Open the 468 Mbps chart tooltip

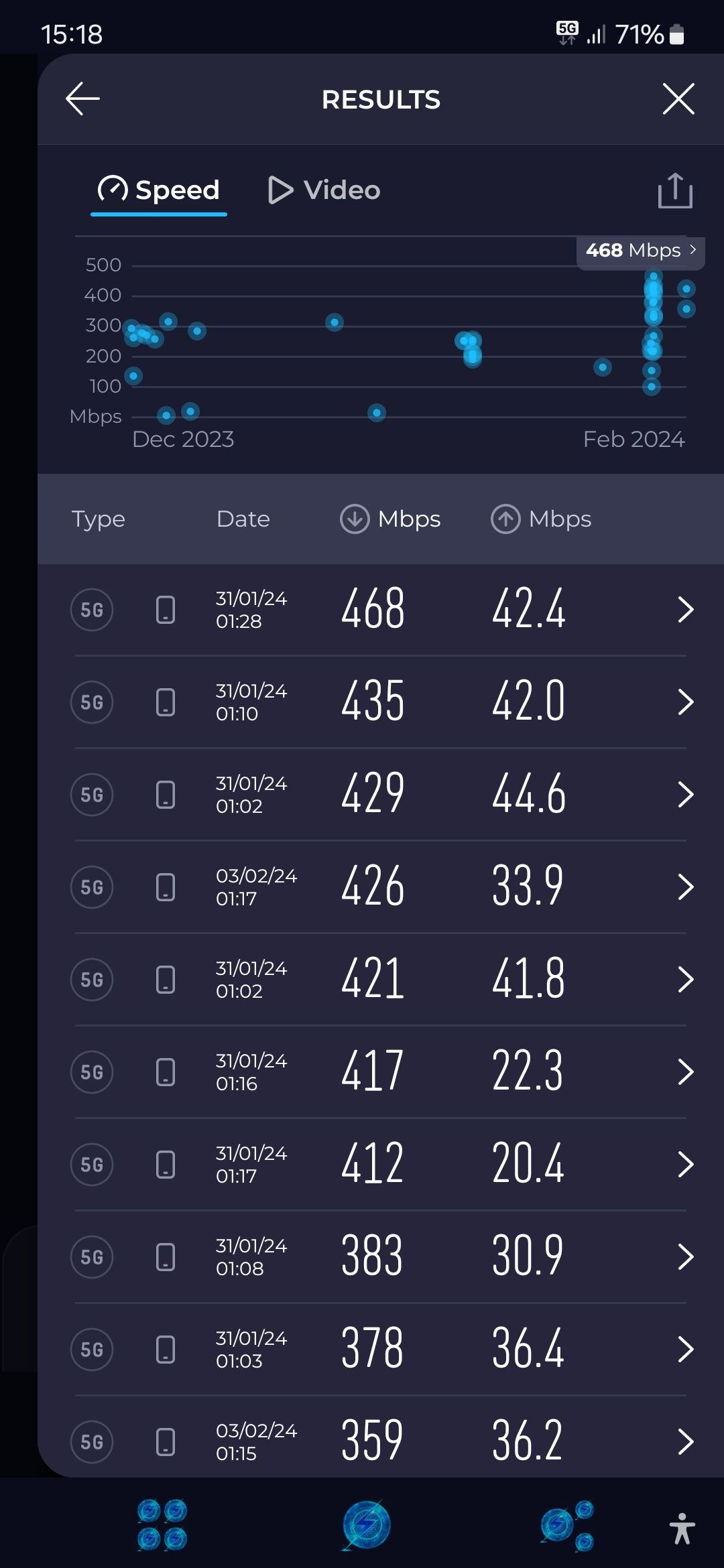(x=640, y=251)
